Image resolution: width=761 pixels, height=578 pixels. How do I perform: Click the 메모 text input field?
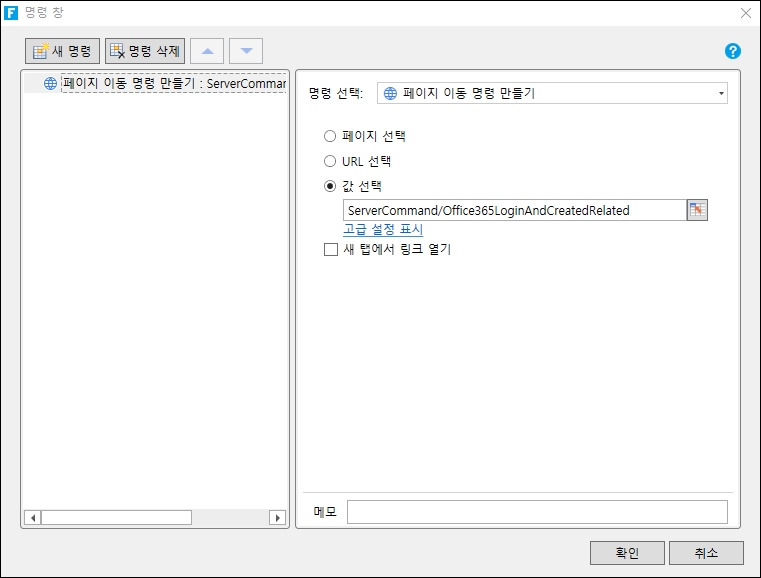[x=537, y=512]
